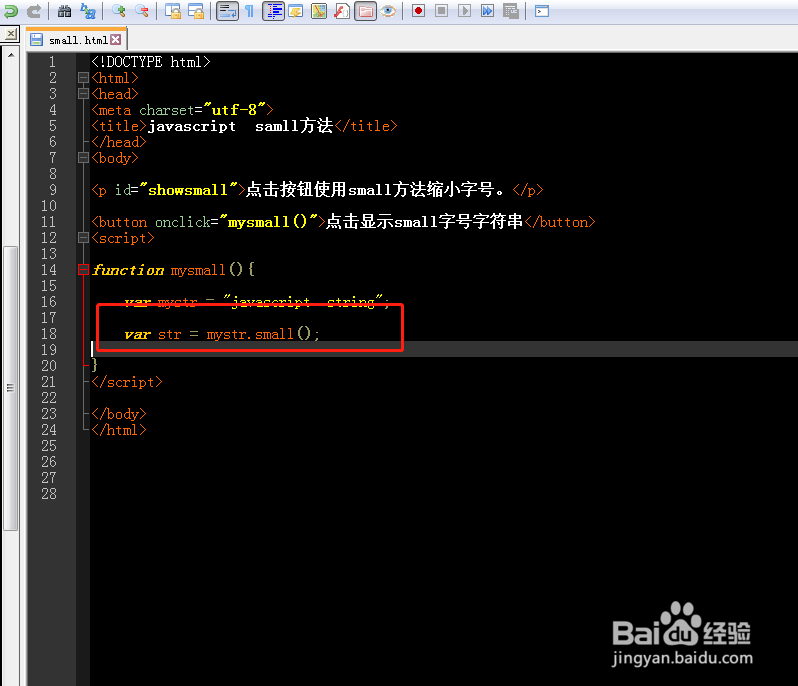Click line number 1 in the margin
Viewport: 798px width, 686px height.
point(52,62)
